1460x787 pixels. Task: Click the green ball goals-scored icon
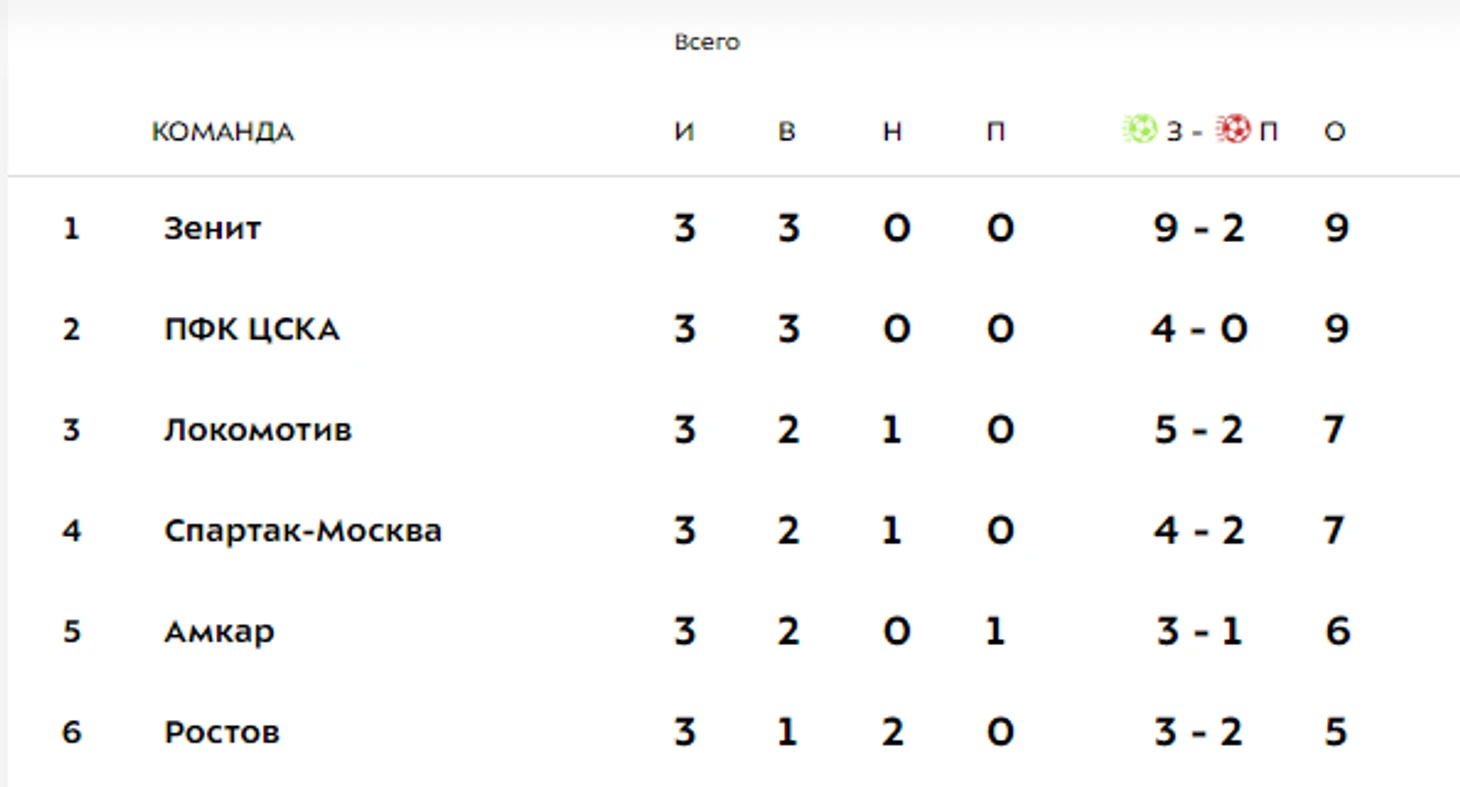pyautogui.click(x=1140, y=130)
